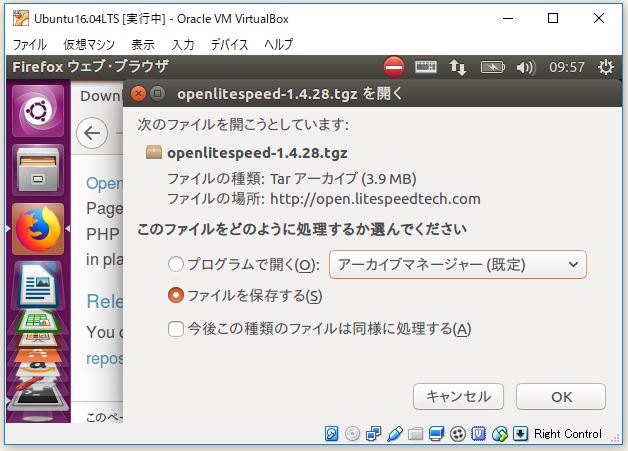Click the clock showing 09:57

click(x=567, y=67)
